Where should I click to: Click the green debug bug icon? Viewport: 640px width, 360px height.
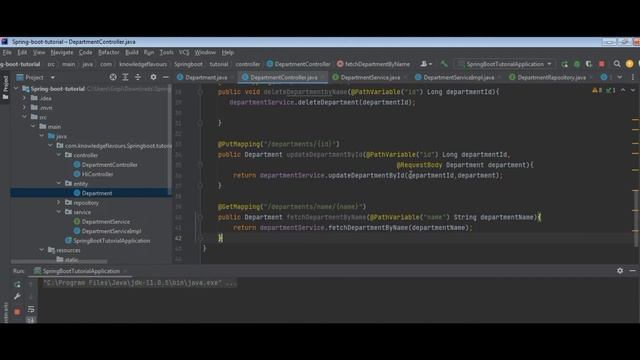[x=577, y=64]
